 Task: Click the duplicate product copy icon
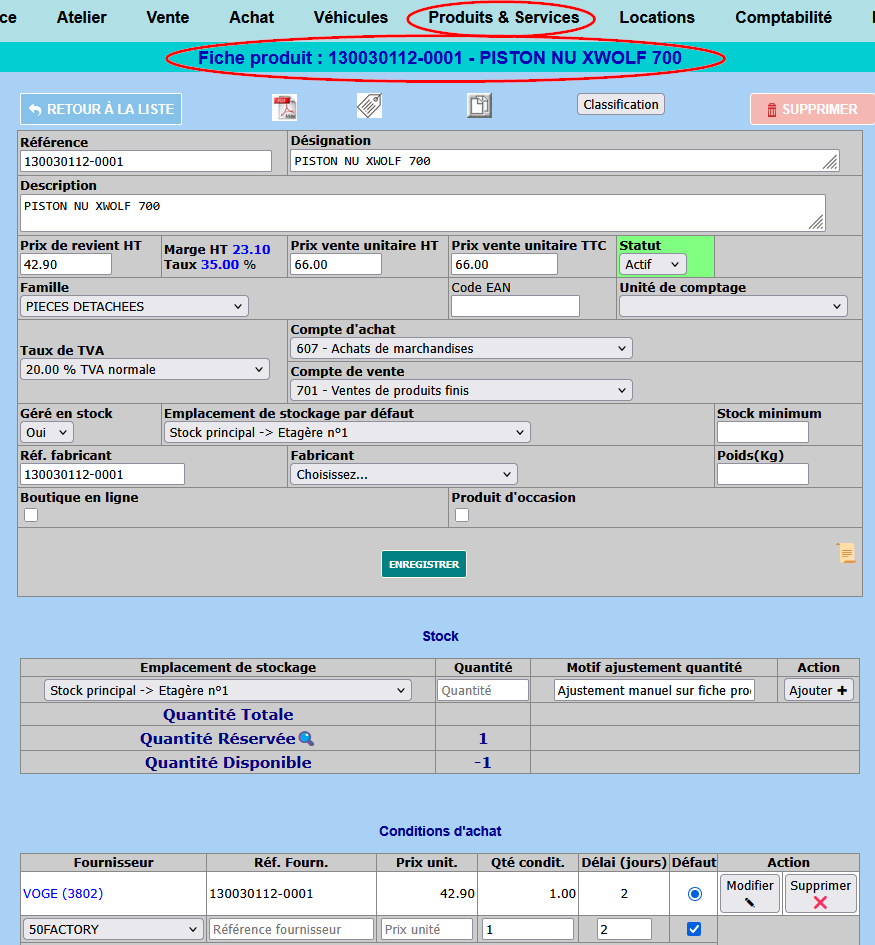[x=479, y=106]
